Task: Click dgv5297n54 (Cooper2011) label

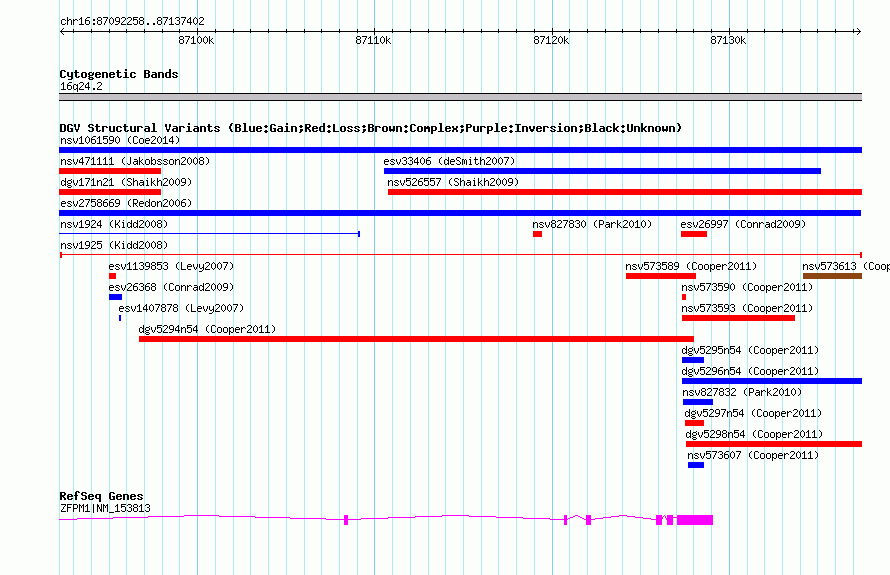Action: [753, 413]
